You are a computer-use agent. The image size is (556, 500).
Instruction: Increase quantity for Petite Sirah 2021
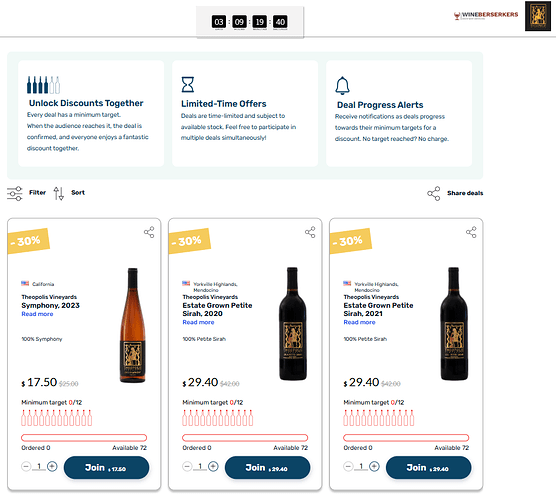pyautogui.click(x=374, y=466)
